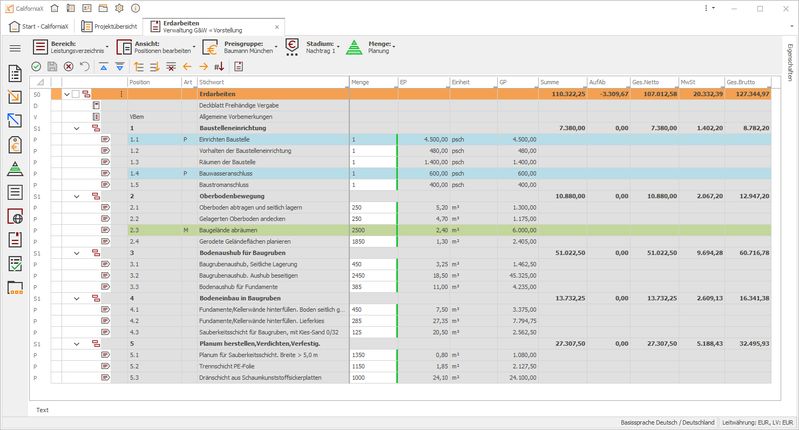Click the undo arrow icon
The image size is (799, 430).
[84, 66]
